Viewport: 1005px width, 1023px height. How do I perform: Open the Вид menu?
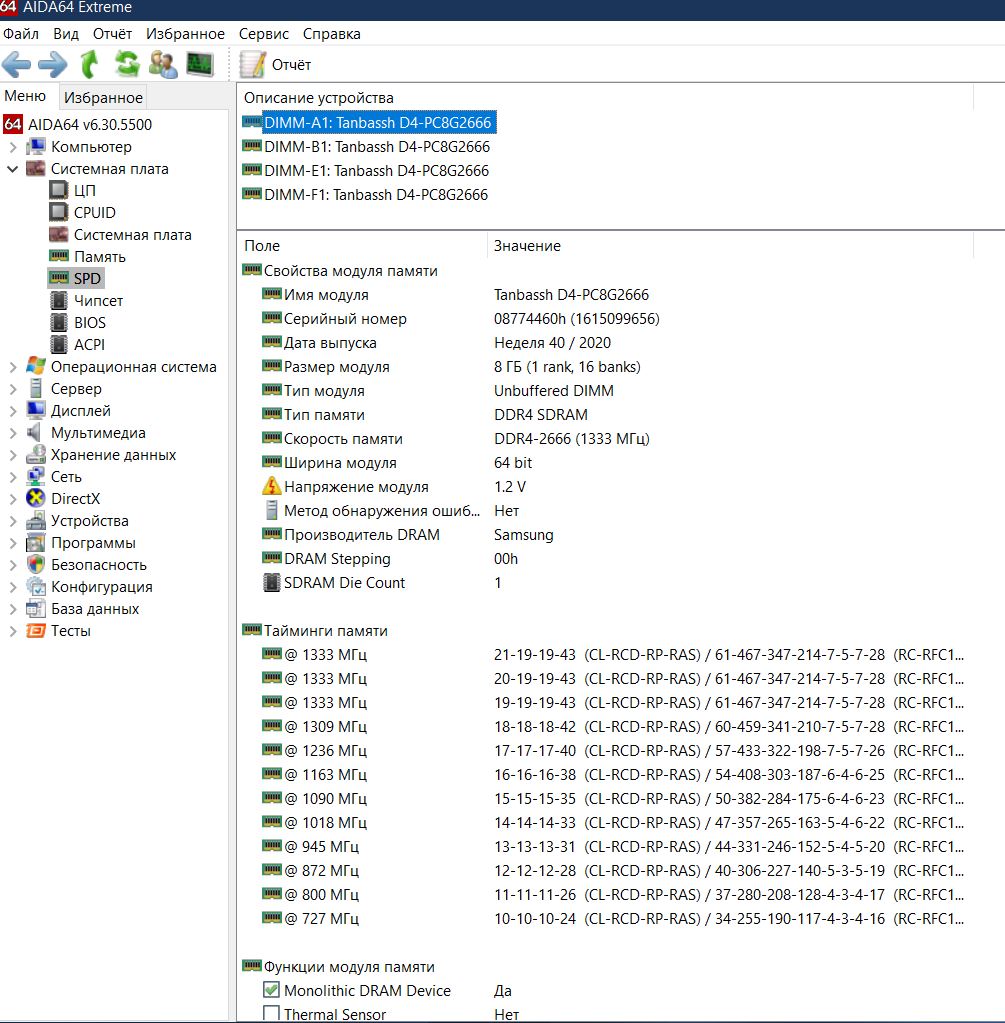(x=66, y=34)
